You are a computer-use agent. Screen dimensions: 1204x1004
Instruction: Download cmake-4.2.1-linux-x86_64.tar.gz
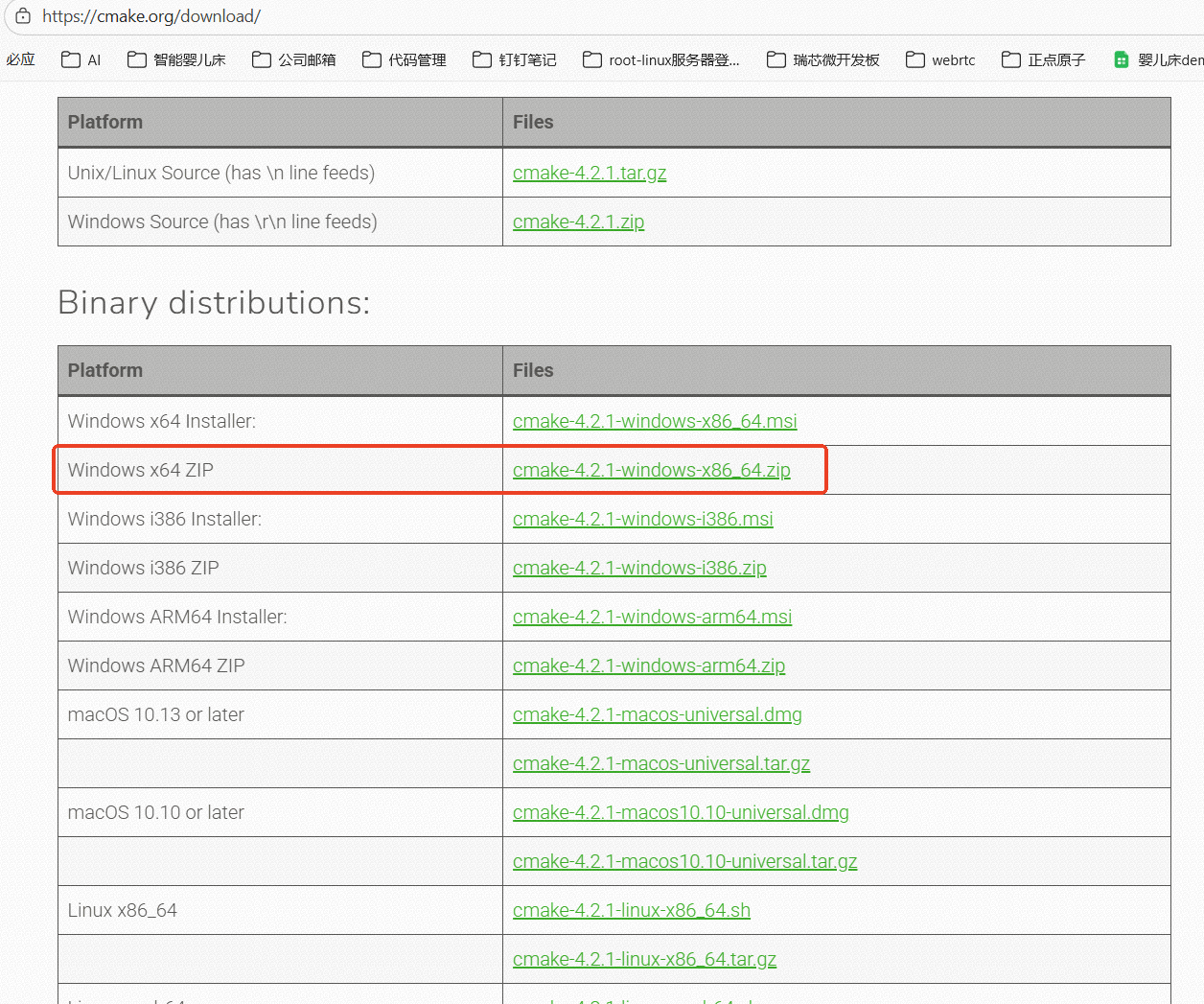pos(644,959)
